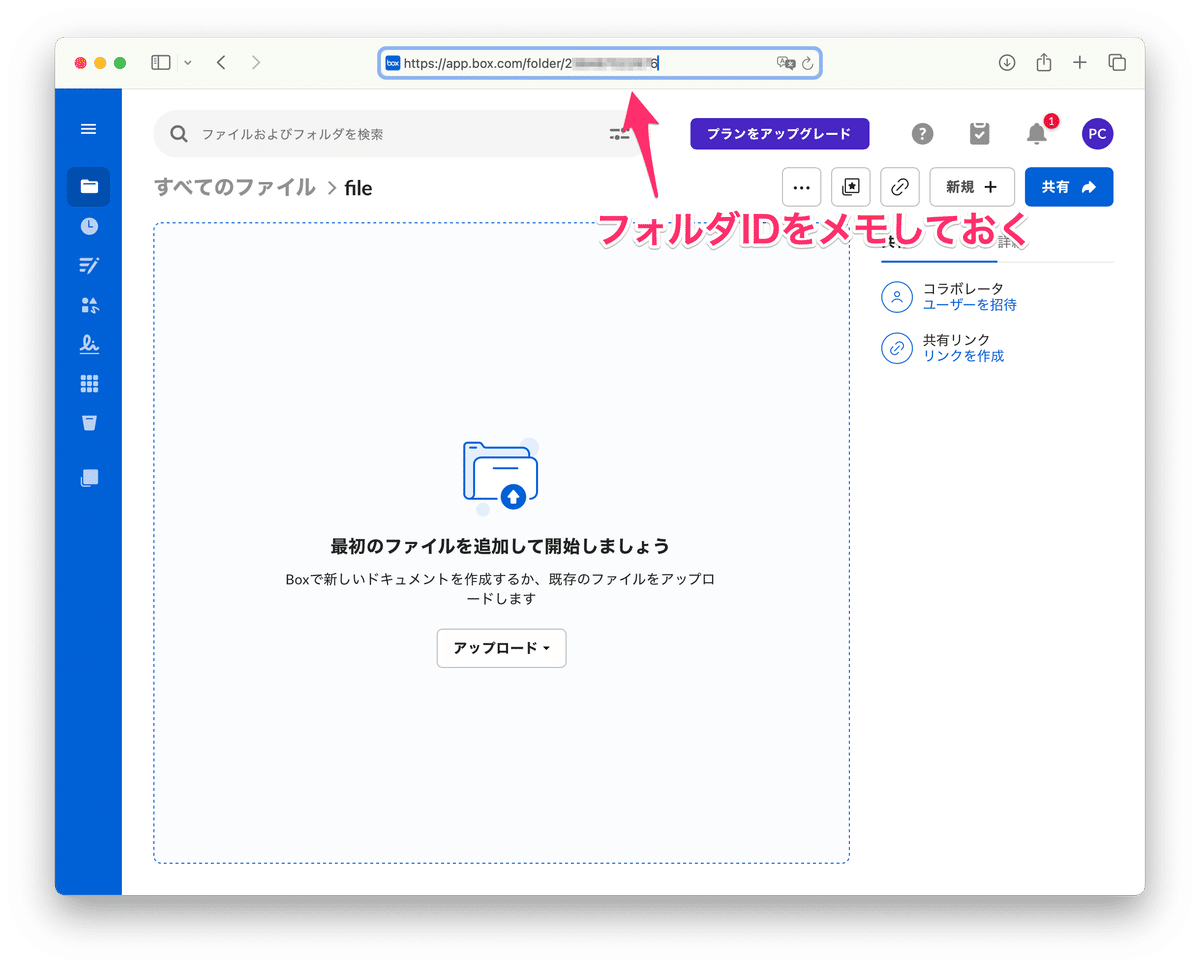Click the PC account avatar
1200x968 pixels.
click(1097, 133)
